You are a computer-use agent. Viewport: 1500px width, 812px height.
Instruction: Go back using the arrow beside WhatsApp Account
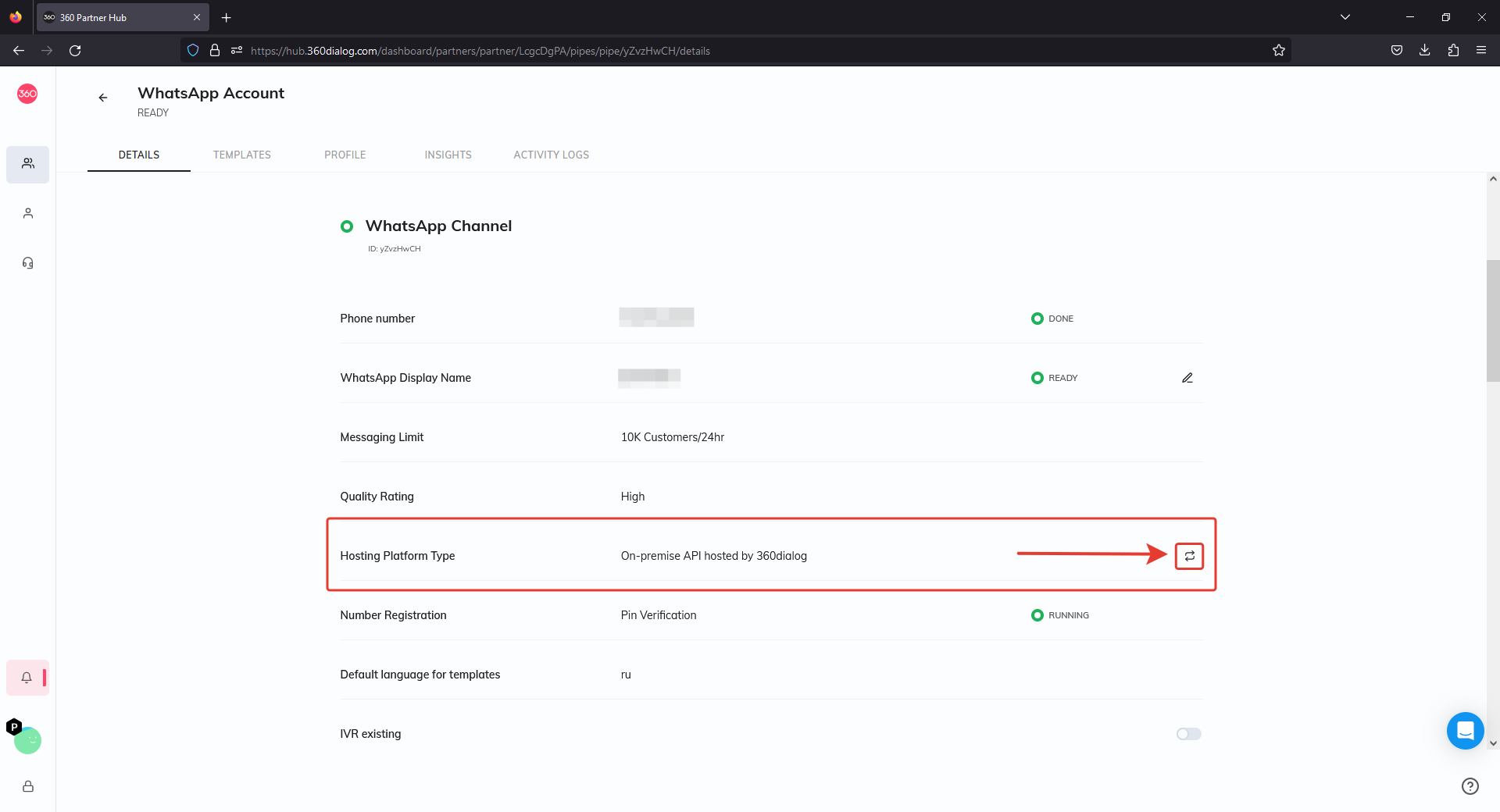pyautogui.click(x=103, y=98)
